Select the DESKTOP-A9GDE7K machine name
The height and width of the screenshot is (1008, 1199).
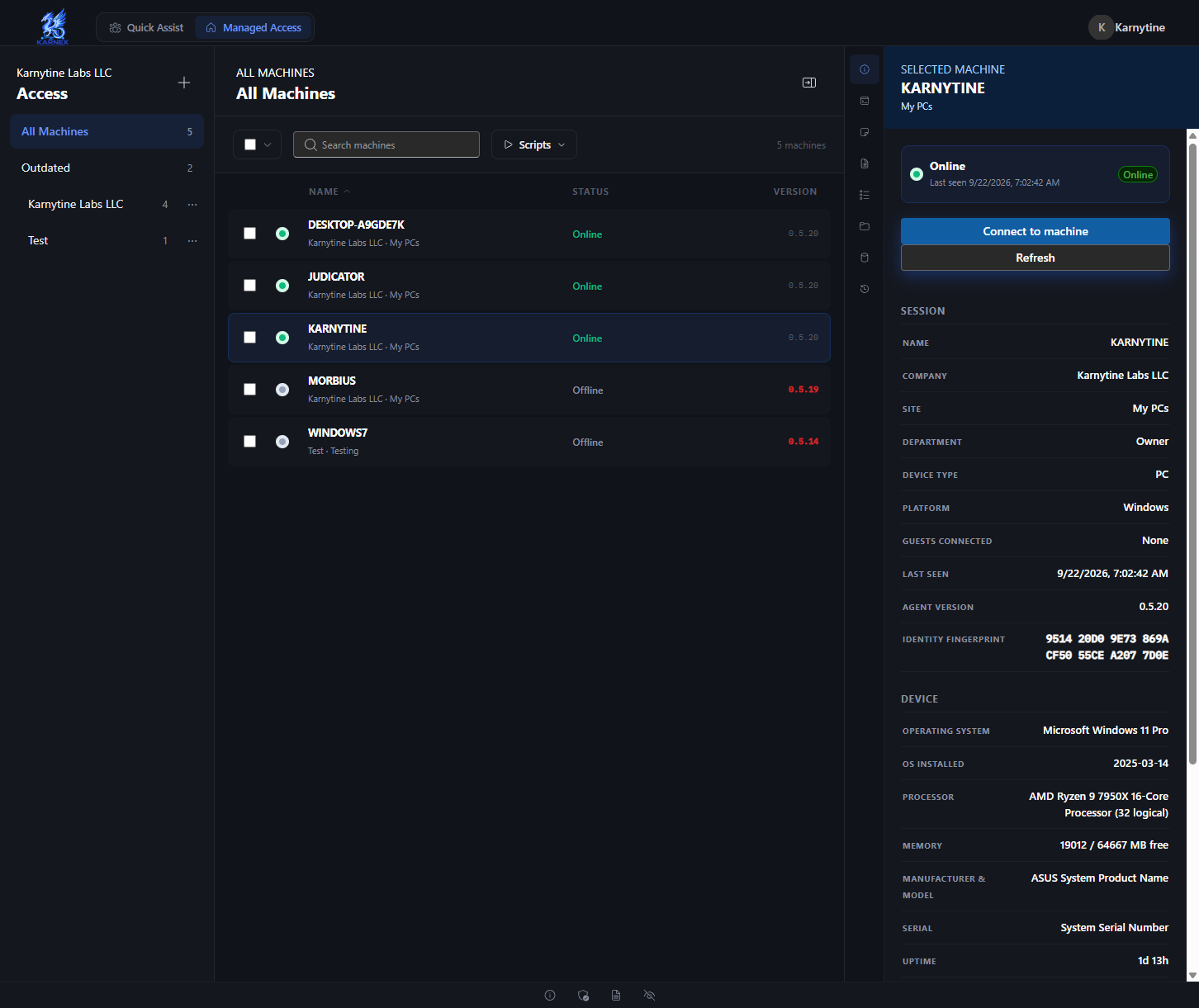(356, 225)
